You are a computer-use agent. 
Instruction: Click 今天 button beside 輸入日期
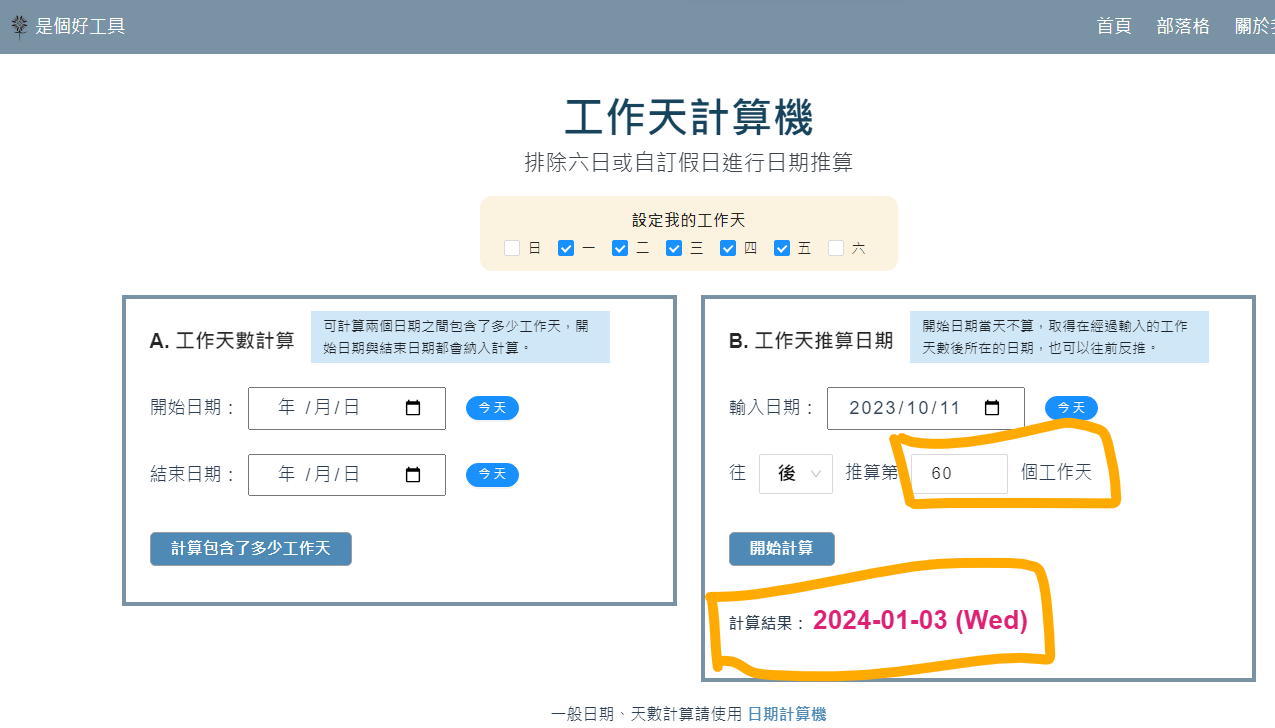point(1071,408)
